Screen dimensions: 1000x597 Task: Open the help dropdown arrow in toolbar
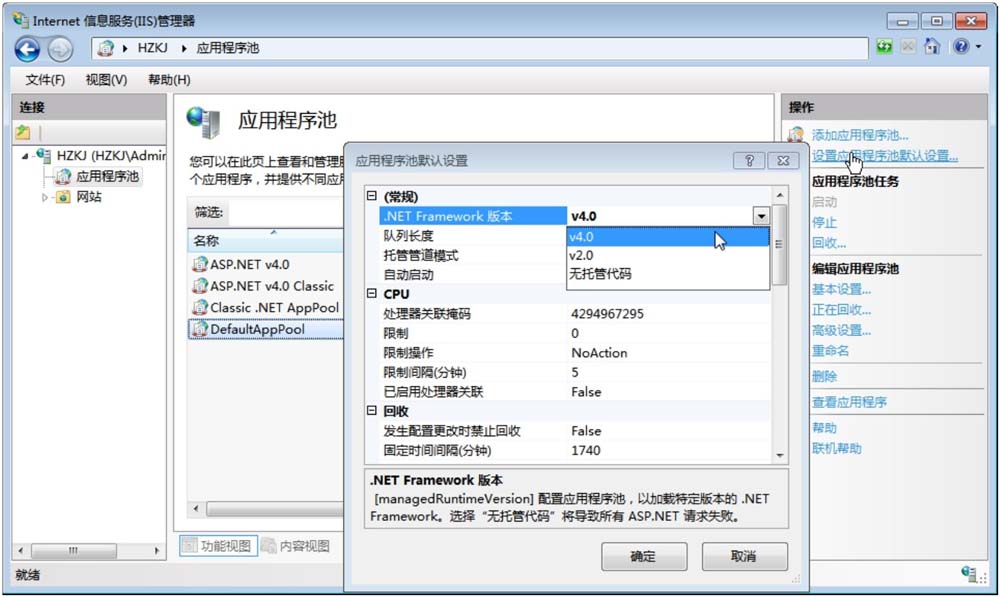[978, 47]
